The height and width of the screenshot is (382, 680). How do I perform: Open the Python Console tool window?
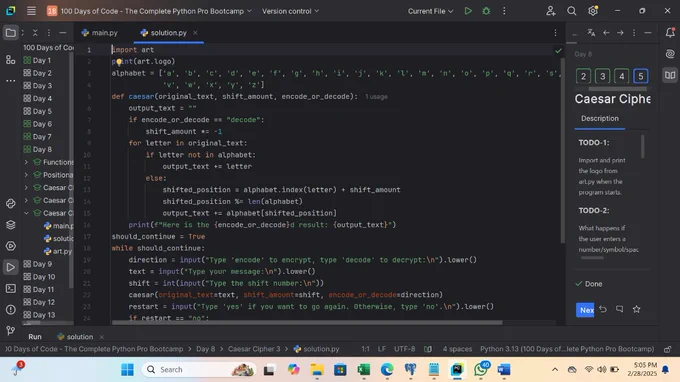click(11, 203)
